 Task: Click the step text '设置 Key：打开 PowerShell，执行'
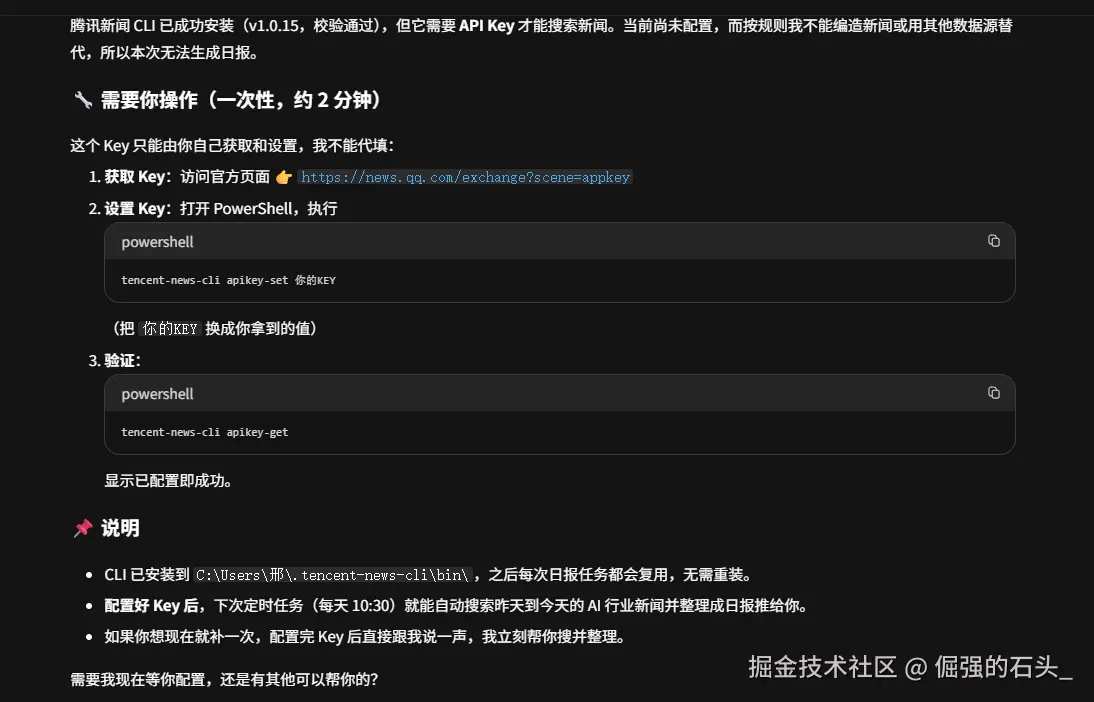(221, 209)
